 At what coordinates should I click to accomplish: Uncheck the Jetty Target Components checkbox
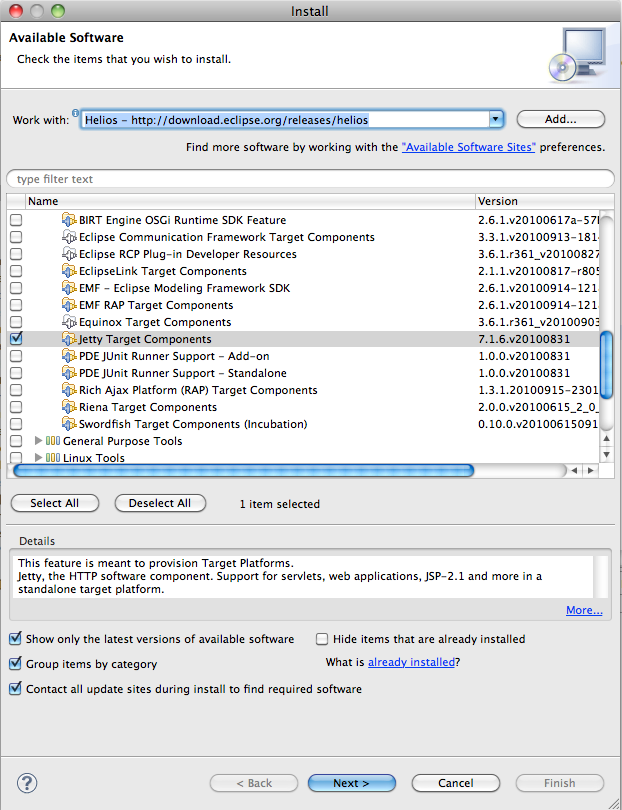point(16,339)
